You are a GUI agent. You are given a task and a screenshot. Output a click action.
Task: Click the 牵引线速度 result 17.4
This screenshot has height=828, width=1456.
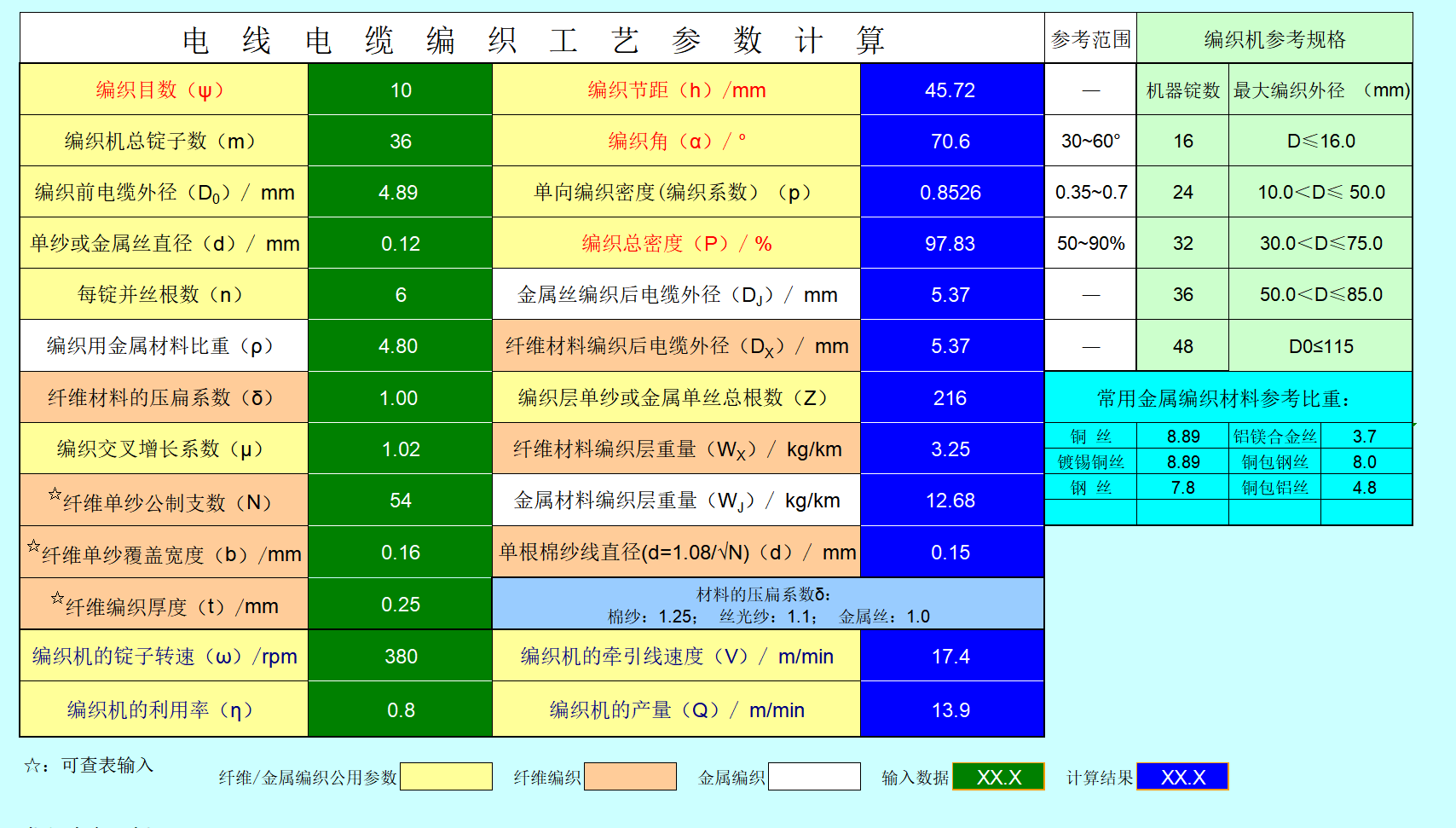click(x=951, y=656)
